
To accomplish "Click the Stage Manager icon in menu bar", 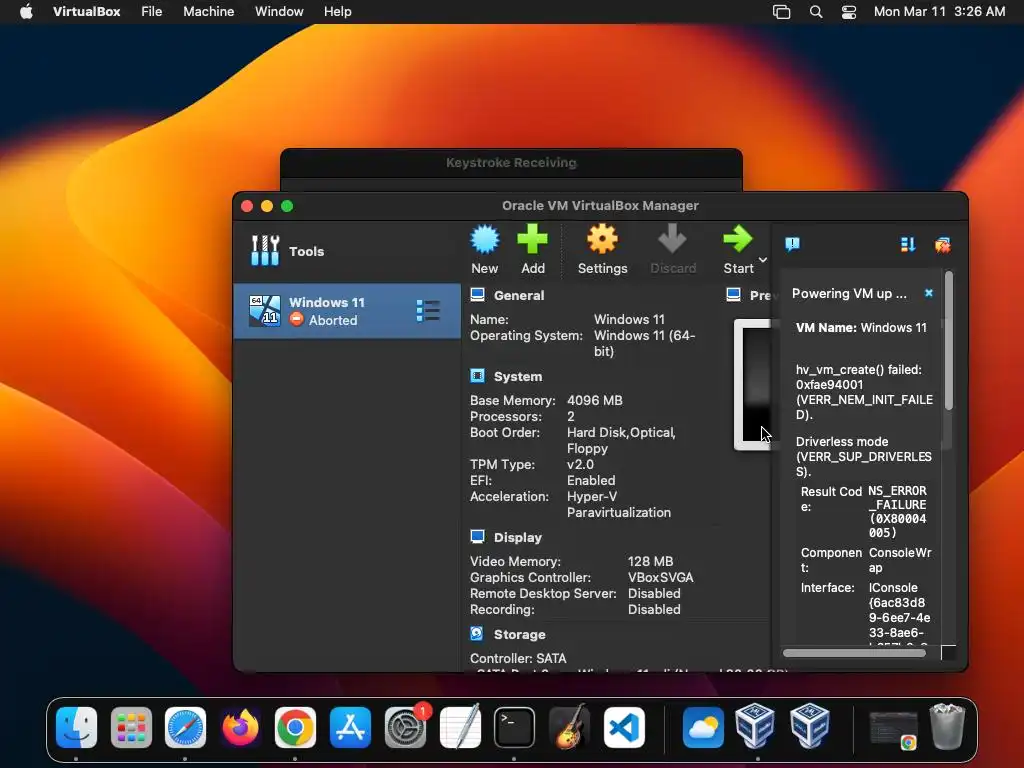I will pyautogui.click(x=781, y=12).
